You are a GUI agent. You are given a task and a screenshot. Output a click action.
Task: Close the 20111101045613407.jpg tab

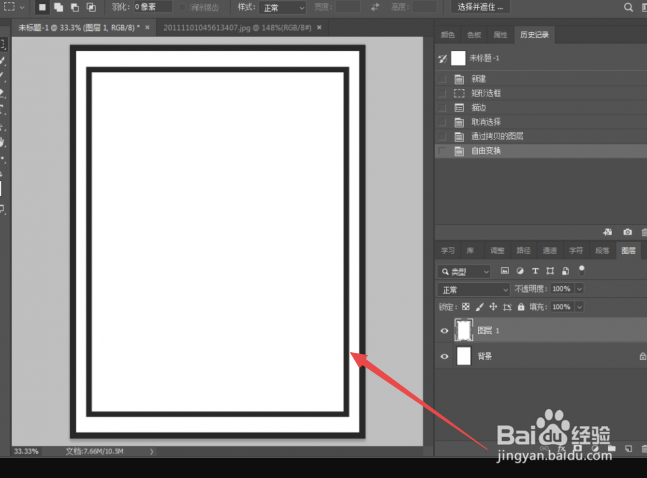pyautogui.click(x=319, y=28)
